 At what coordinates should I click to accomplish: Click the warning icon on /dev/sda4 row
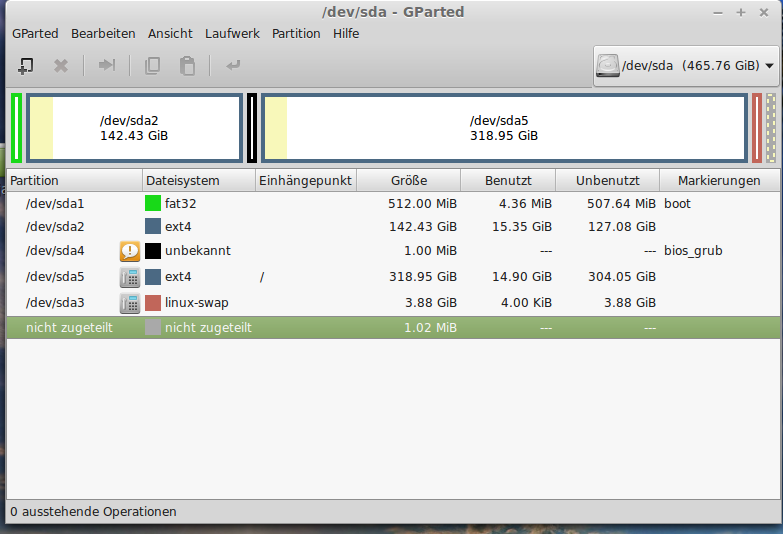[130, 251]
